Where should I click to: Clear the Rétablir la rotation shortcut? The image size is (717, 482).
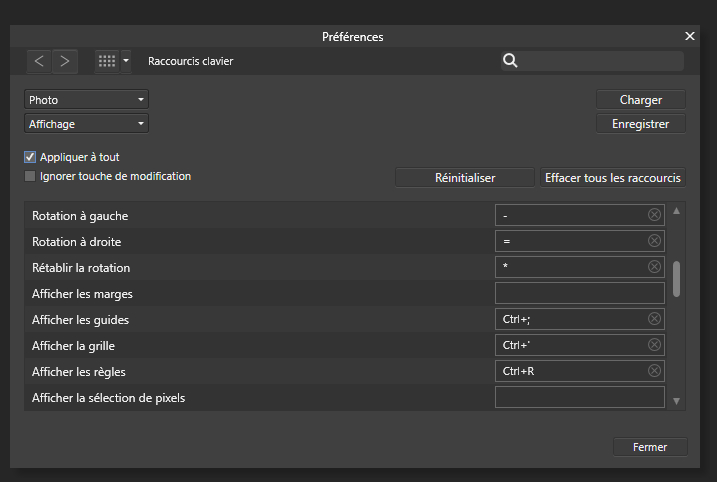point(654,267)
